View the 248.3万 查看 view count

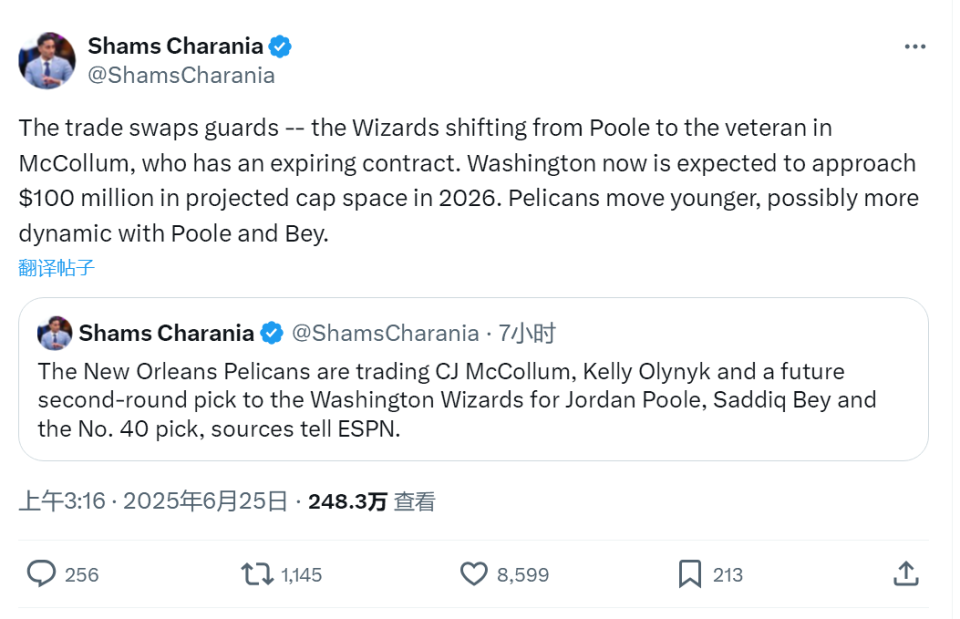point(371,501)
